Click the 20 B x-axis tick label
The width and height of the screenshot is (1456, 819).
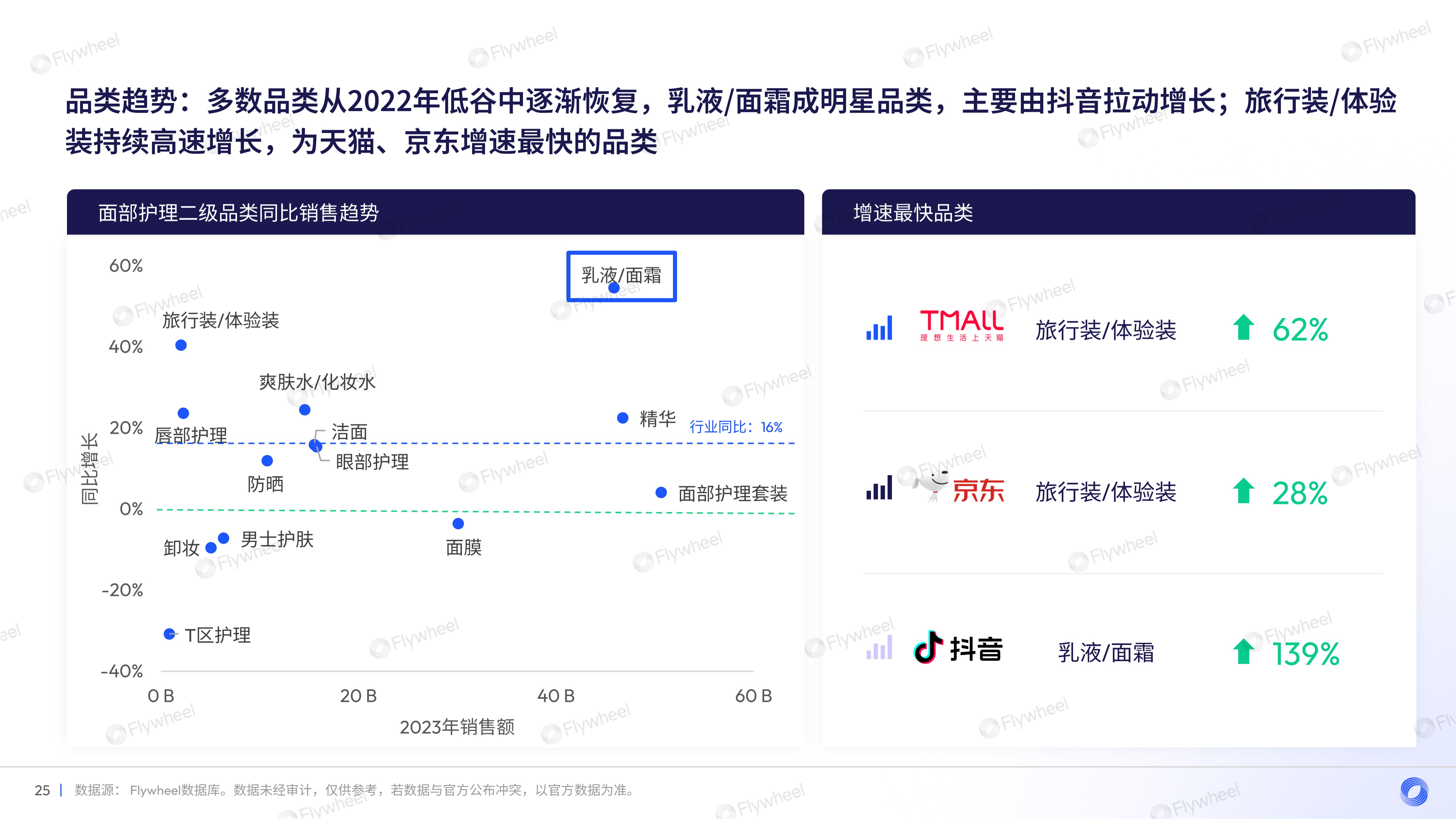[x=358, y=696]
